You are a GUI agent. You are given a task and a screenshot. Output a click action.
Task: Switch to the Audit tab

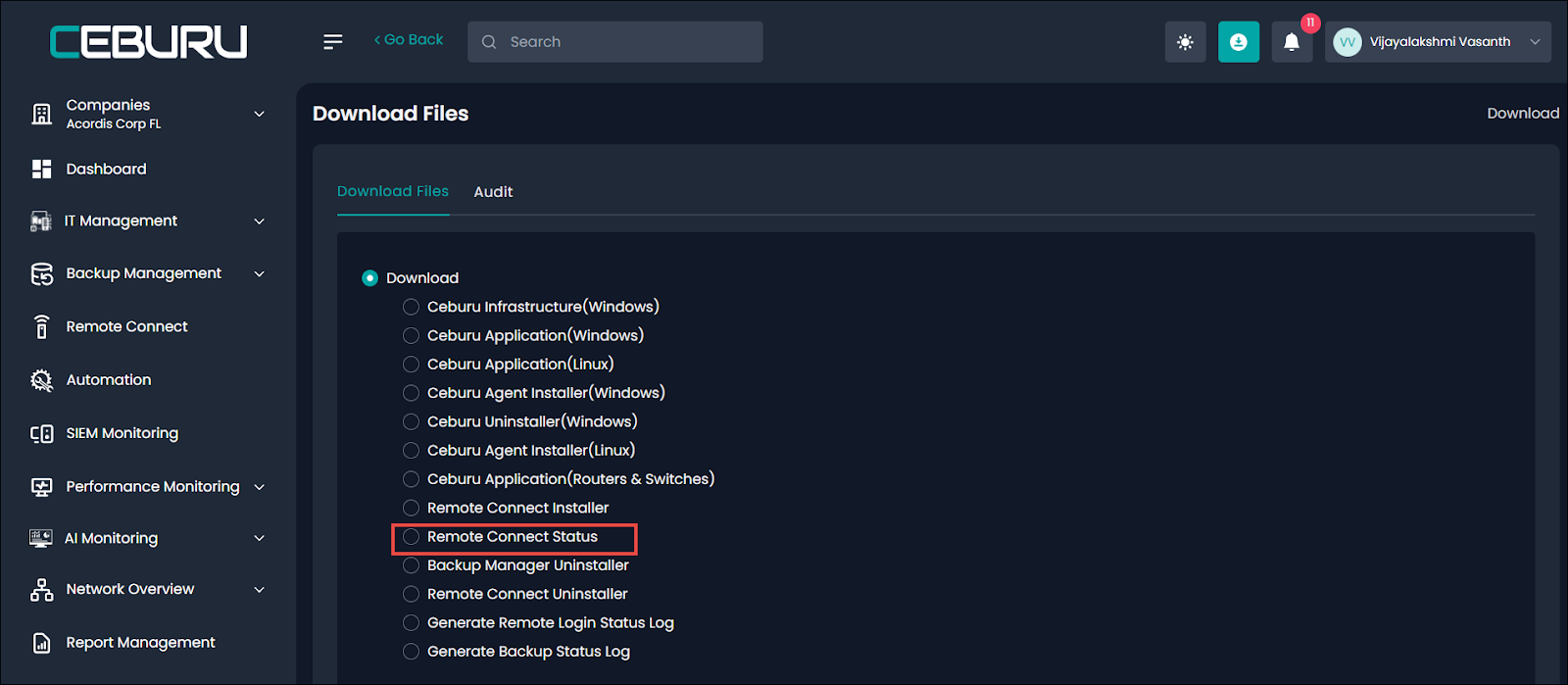tap(493, 192)
